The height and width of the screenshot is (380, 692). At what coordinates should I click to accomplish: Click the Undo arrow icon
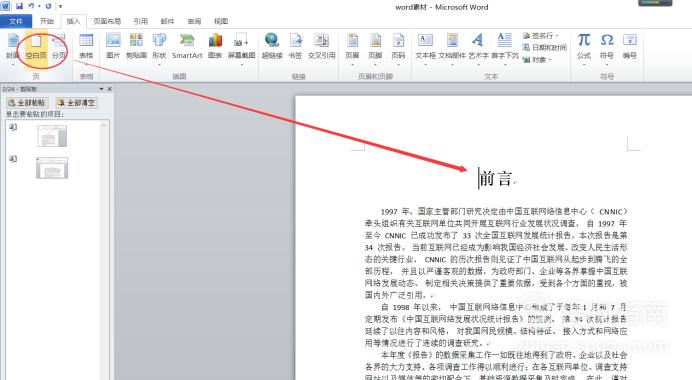click(31, 6)
